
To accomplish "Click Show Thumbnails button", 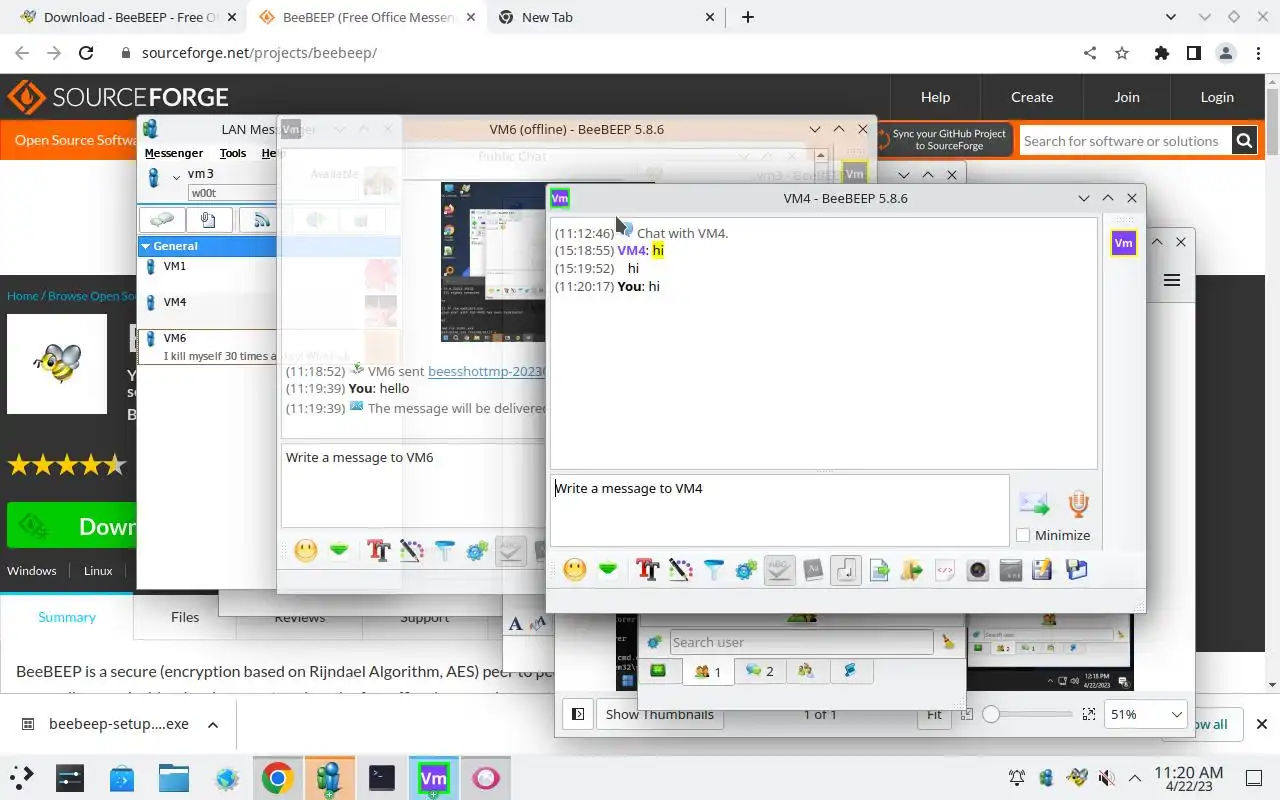I will (660, 714).
